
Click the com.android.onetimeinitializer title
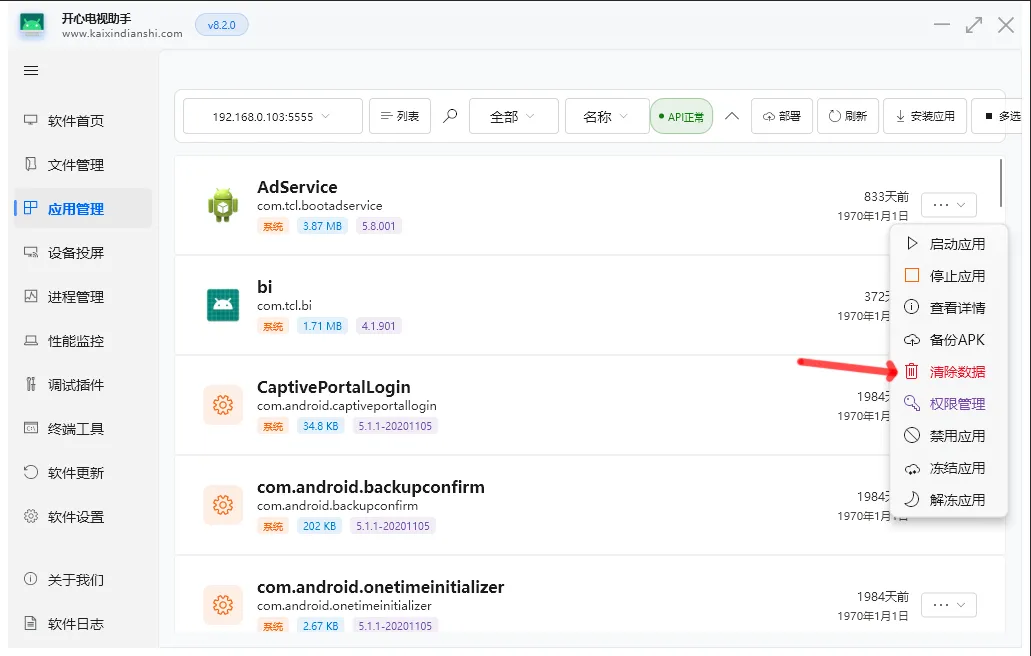[381, 587]
